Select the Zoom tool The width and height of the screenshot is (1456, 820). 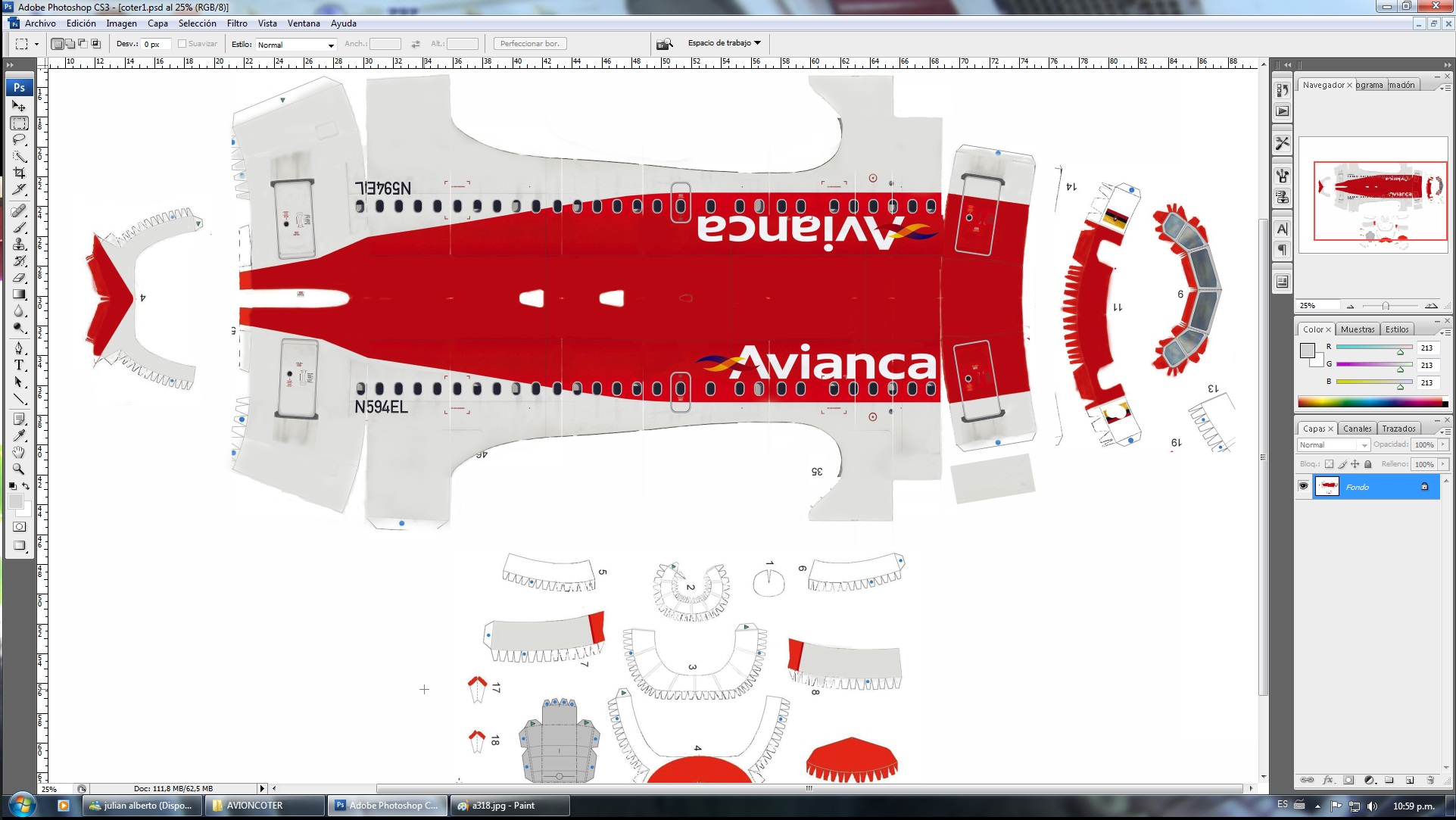(x=19, y=468)
